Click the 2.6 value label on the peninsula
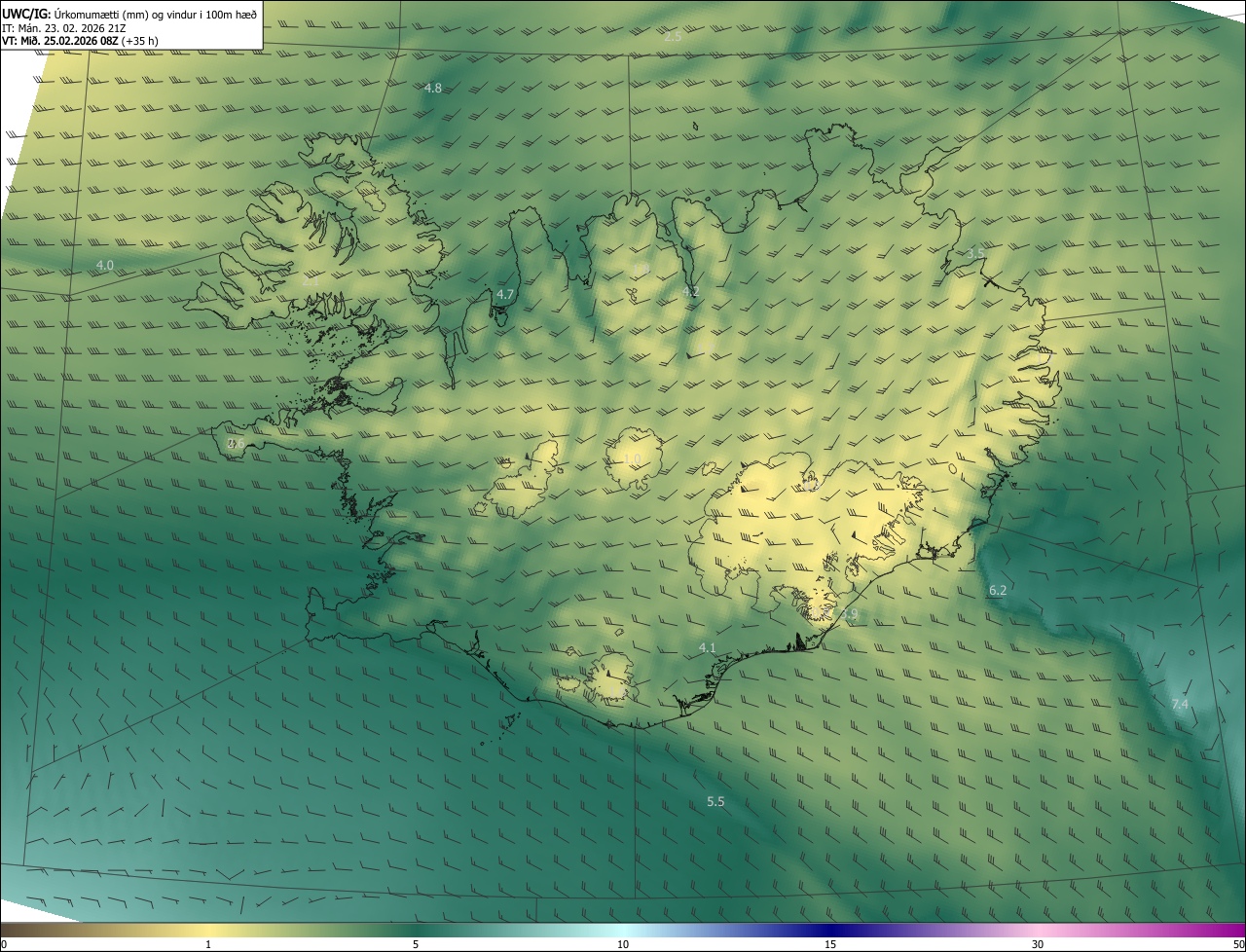The image size is (1246, 952). (x=236, y=444)
